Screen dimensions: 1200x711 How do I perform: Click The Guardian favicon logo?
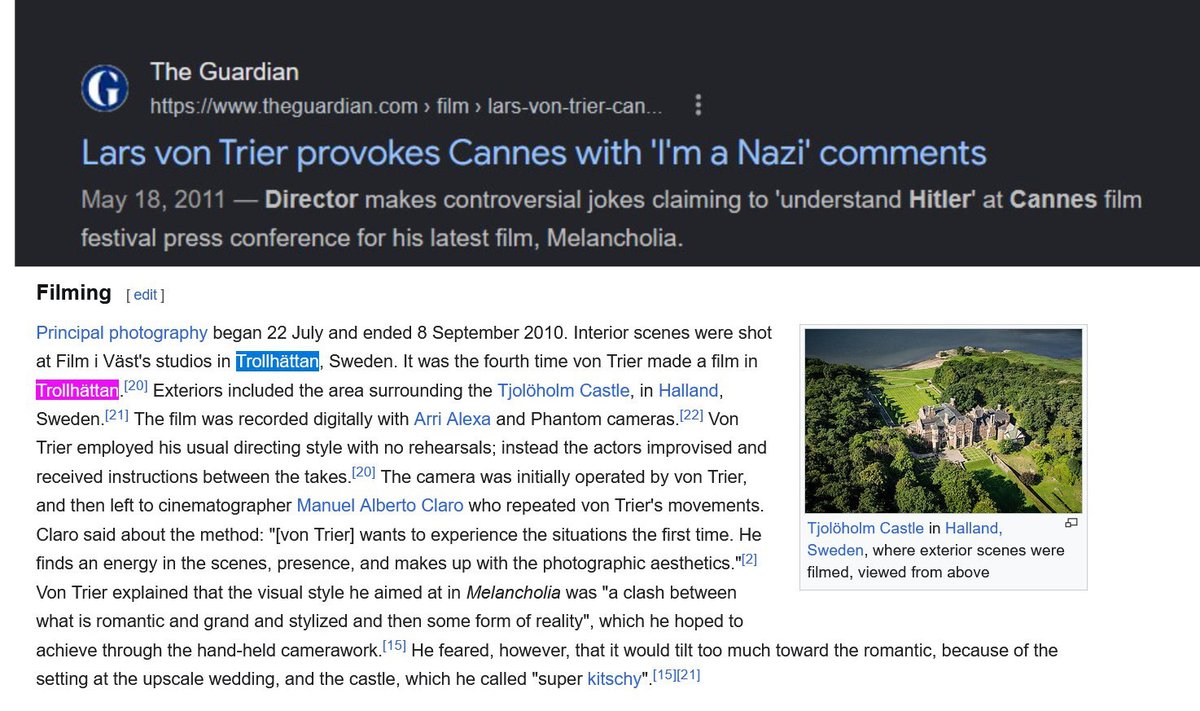coord(105,89)
